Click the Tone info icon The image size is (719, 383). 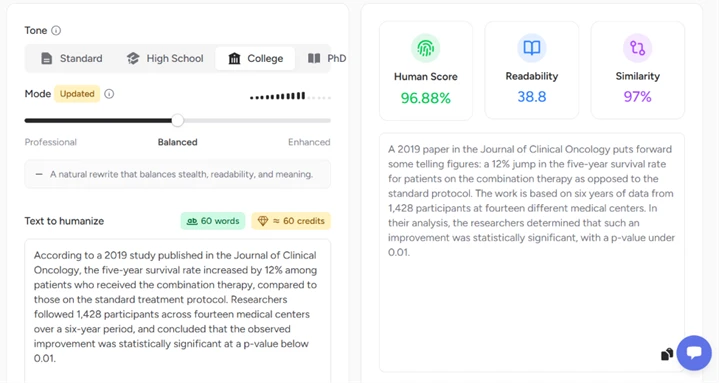click(x=56, y=31)
